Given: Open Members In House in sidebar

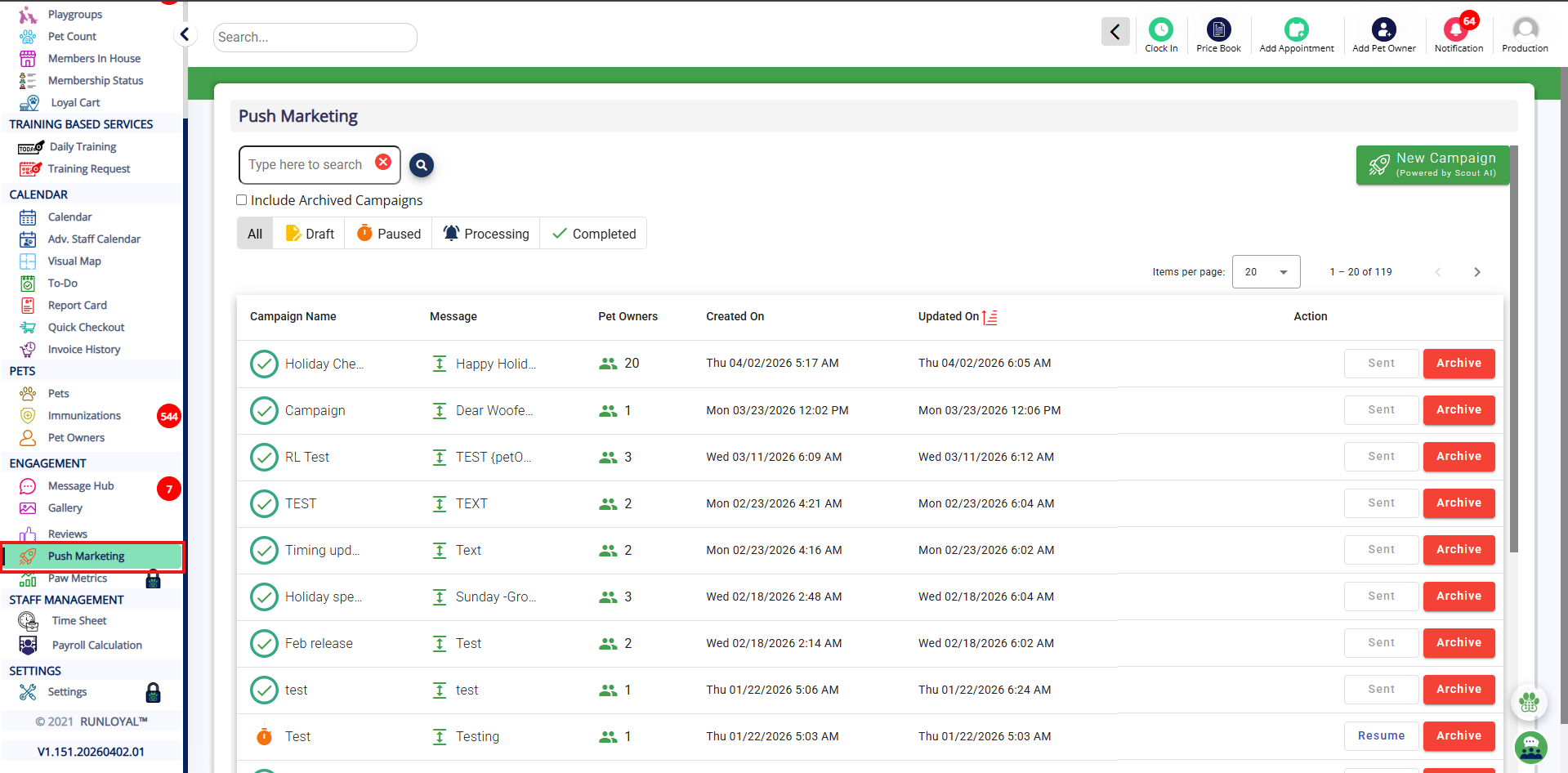Looking at the screenshot, I should (x=94, y=59).
